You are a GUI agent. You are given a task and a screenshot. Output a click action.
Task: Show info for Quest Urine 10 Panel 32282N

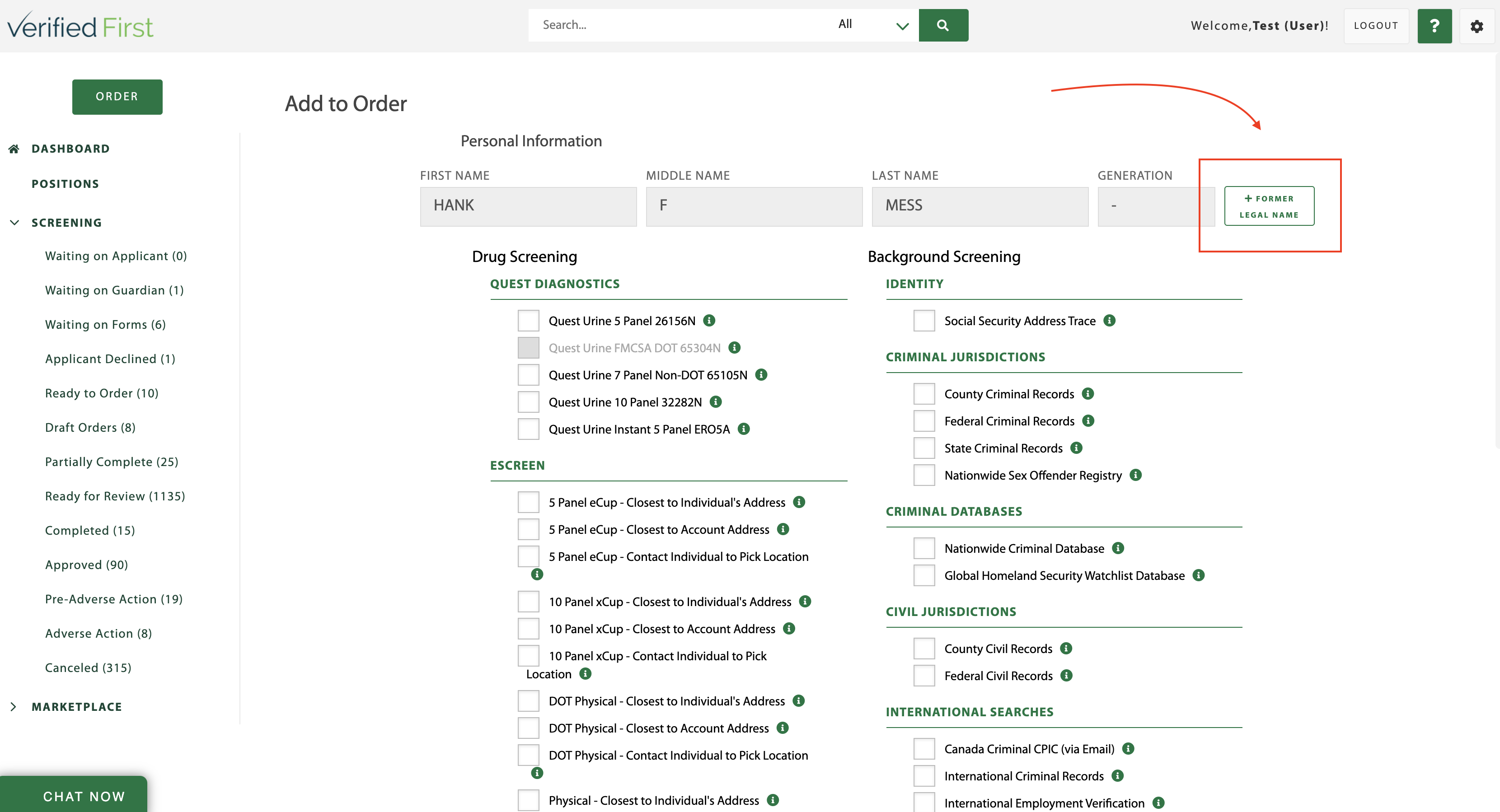[x=716, y=401]
